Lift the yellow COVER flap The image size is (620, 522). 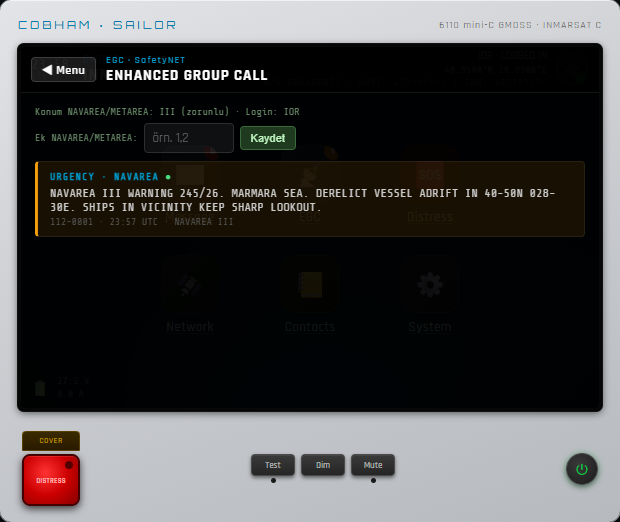point(51,441)
